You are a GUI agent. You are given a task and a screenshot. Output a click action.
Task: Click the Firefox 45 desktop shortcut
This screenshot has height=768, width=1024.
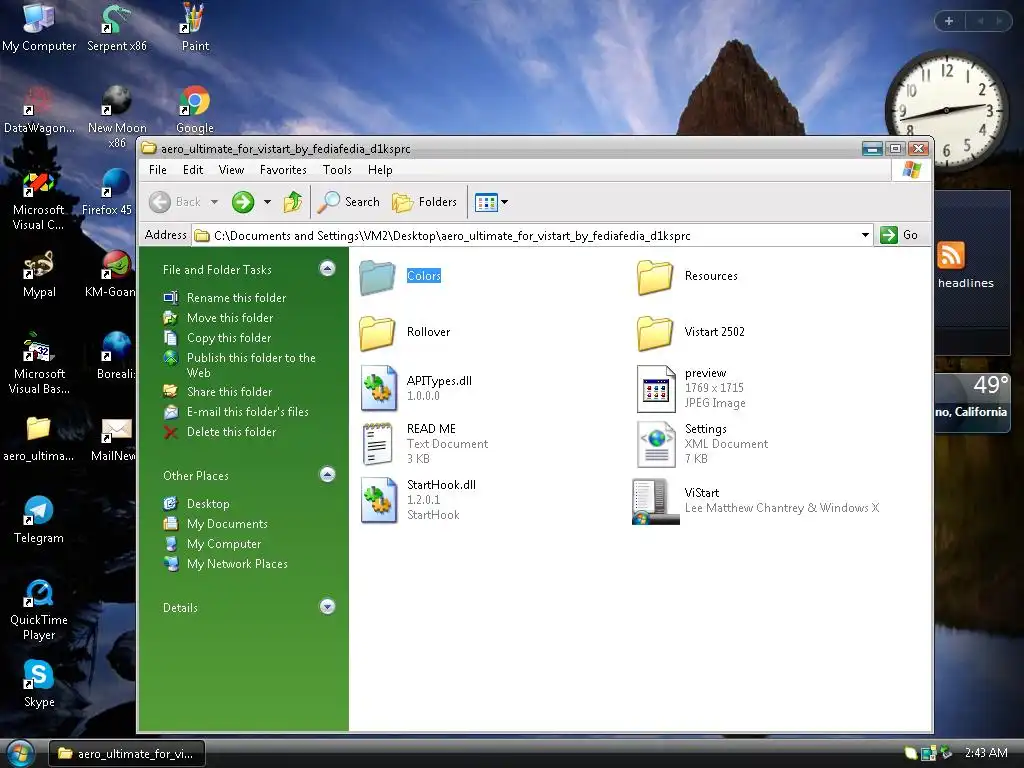[x=108, y=192]
